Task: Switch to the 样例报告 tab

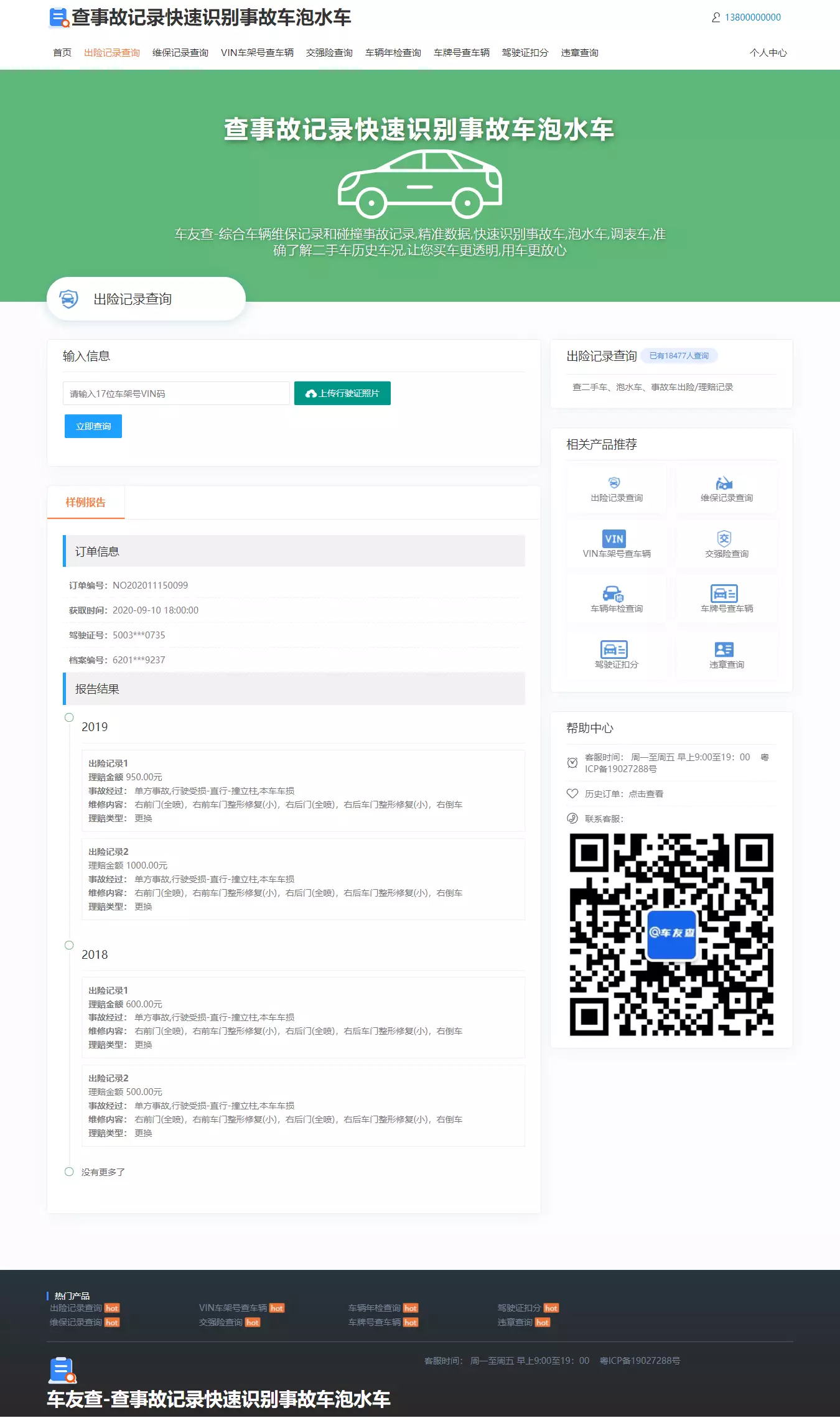Action: coord(86,502)
